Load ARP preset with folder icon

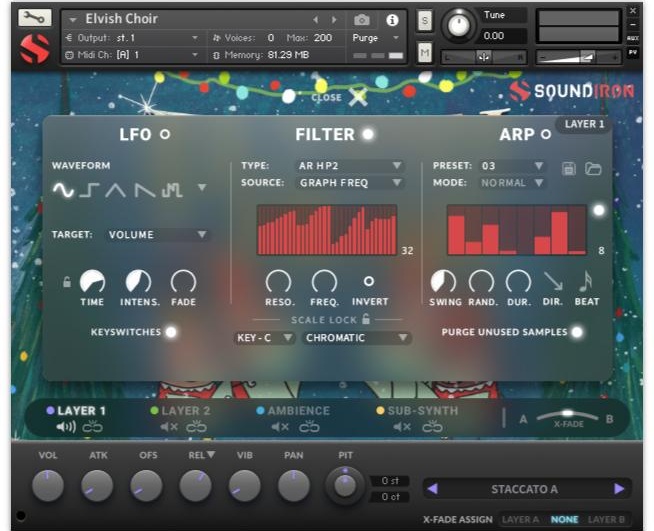593,167
